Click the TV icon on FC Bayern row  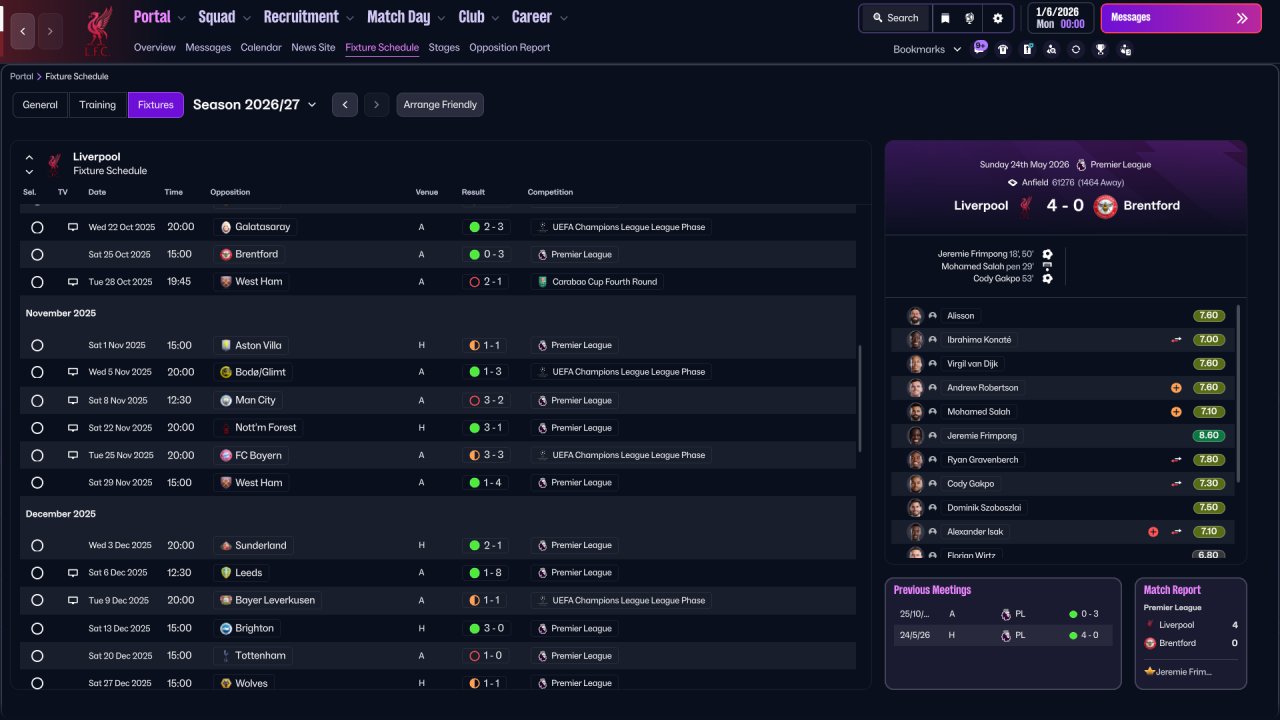pos(73,455)
